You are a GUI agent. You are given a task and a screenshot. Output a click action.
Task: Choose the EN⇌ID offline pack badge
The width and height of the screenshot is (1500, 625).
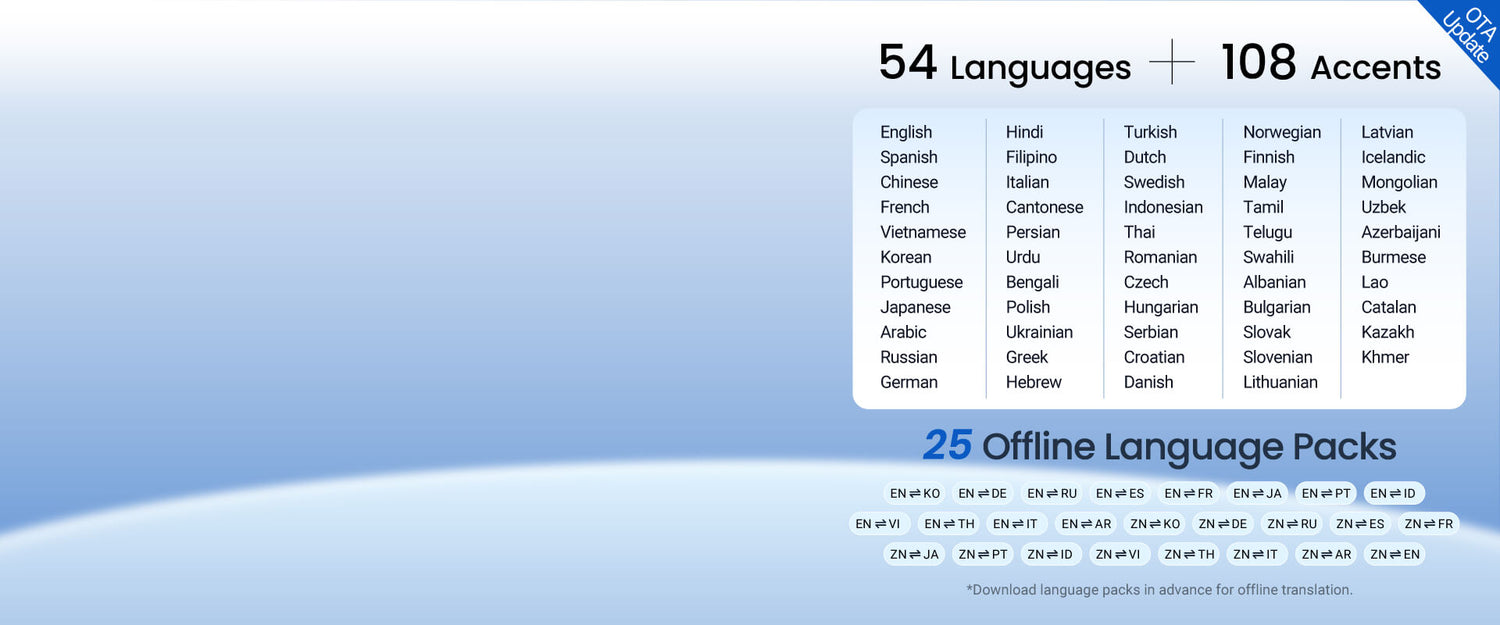point(1393,493)
